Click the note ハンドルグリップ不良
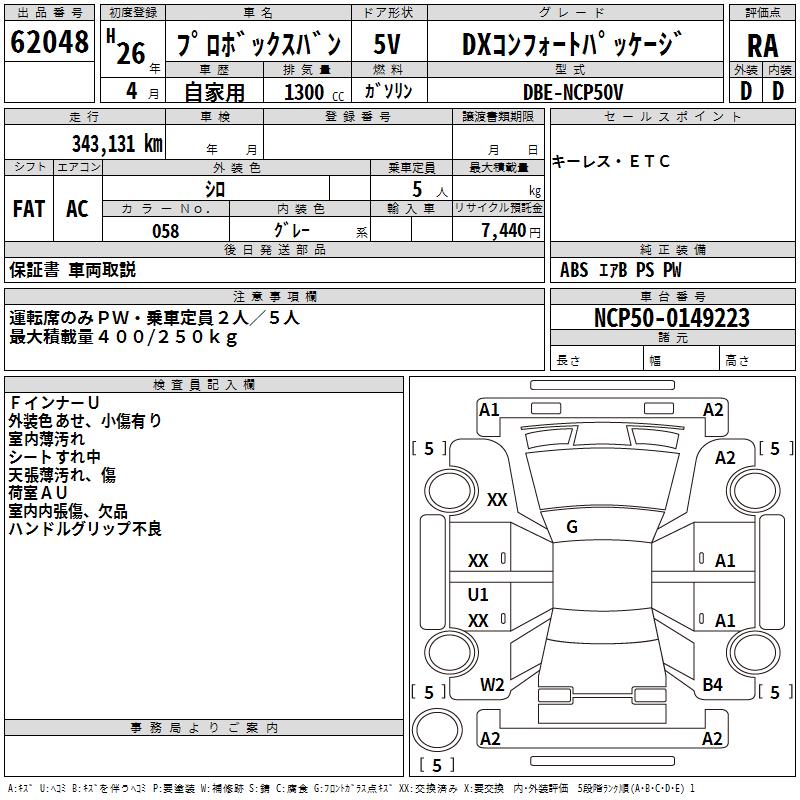The height and width of the screenshot is (800, 800). (x=85, y=529)
